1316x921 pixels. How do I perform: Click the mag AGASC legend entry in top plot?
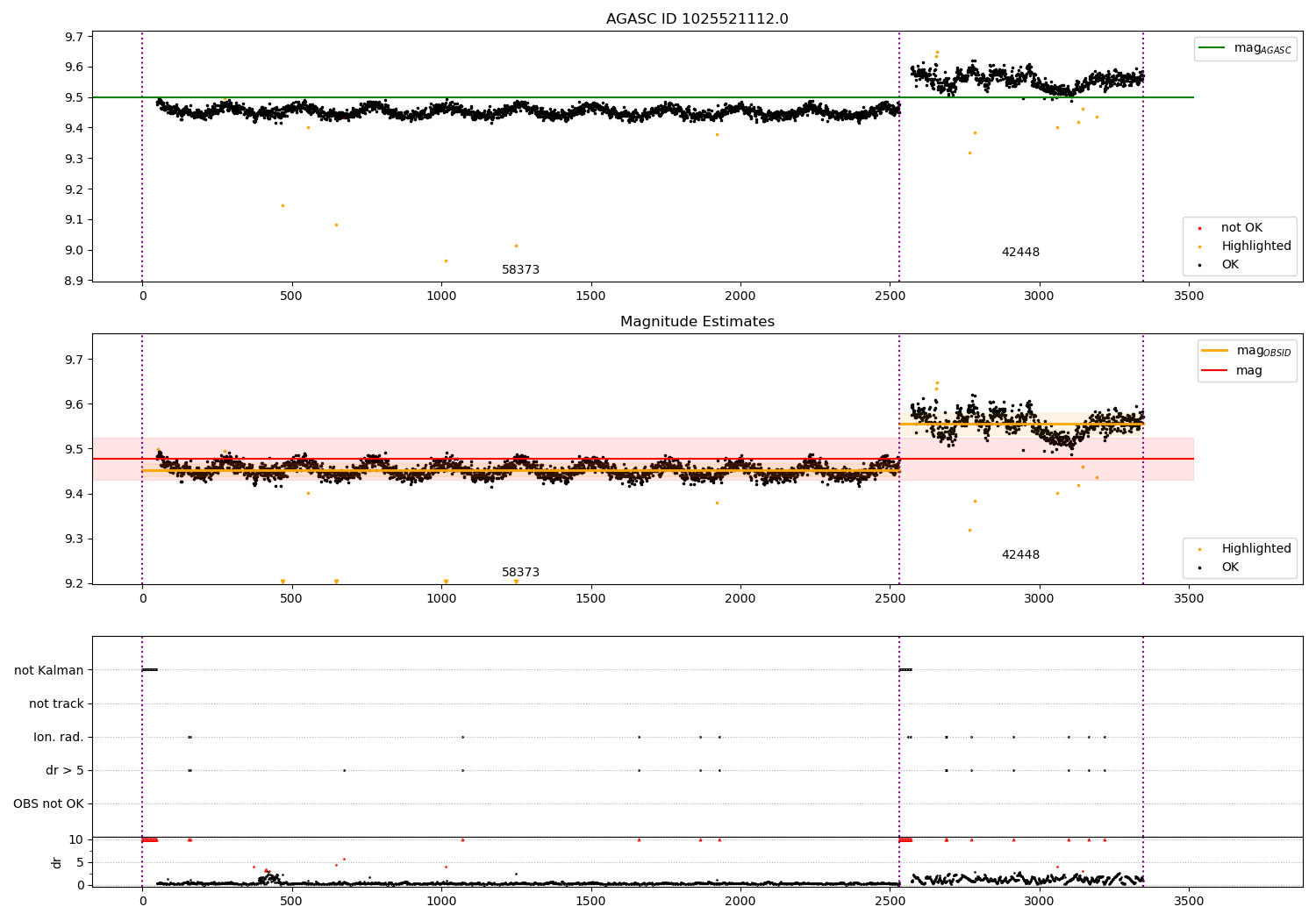[1245, 49]
